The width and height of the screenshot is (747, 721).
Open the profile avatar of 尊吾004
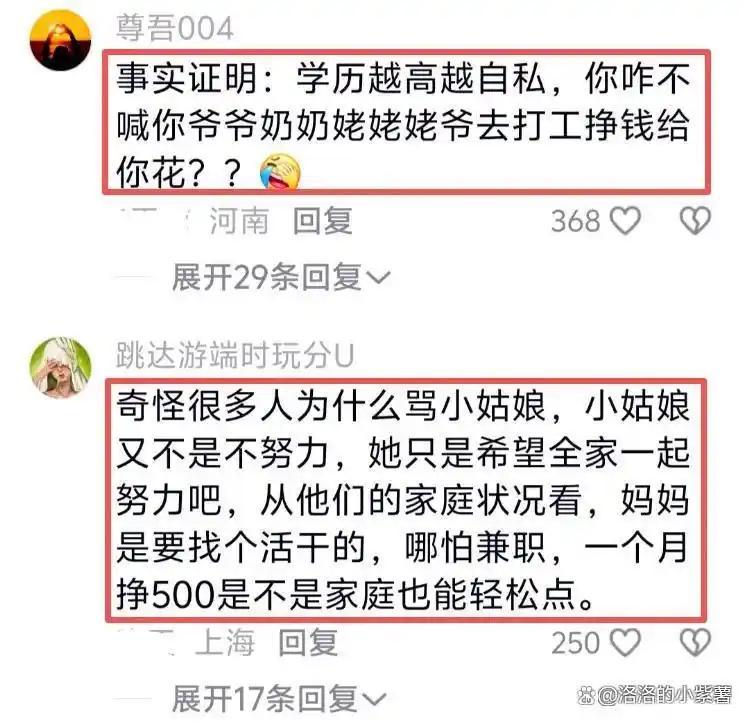(60, 40)
